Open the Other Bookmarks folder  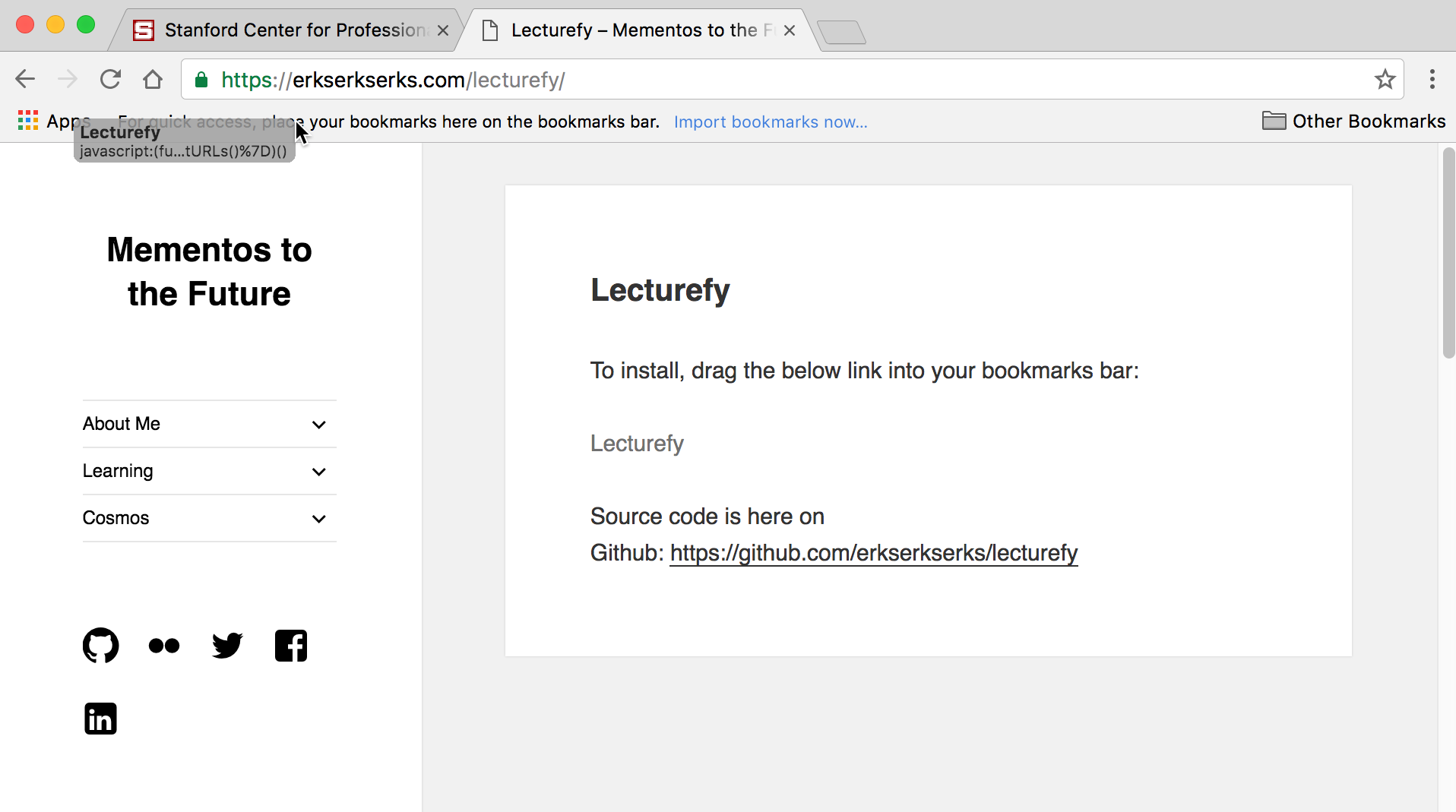point(1353,121)
